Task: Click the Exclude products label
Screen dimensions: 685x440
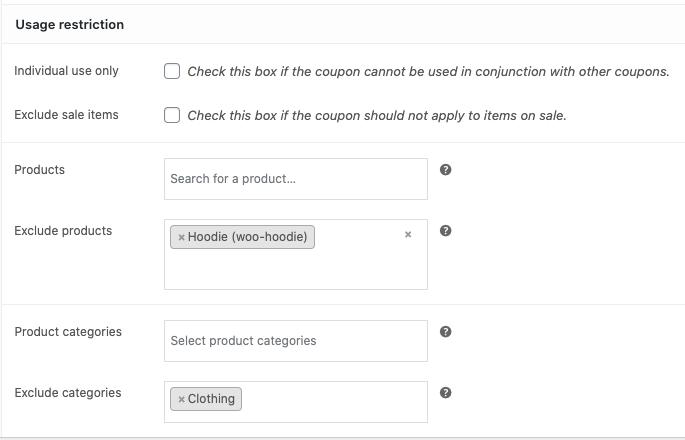Action: (63, 231)
